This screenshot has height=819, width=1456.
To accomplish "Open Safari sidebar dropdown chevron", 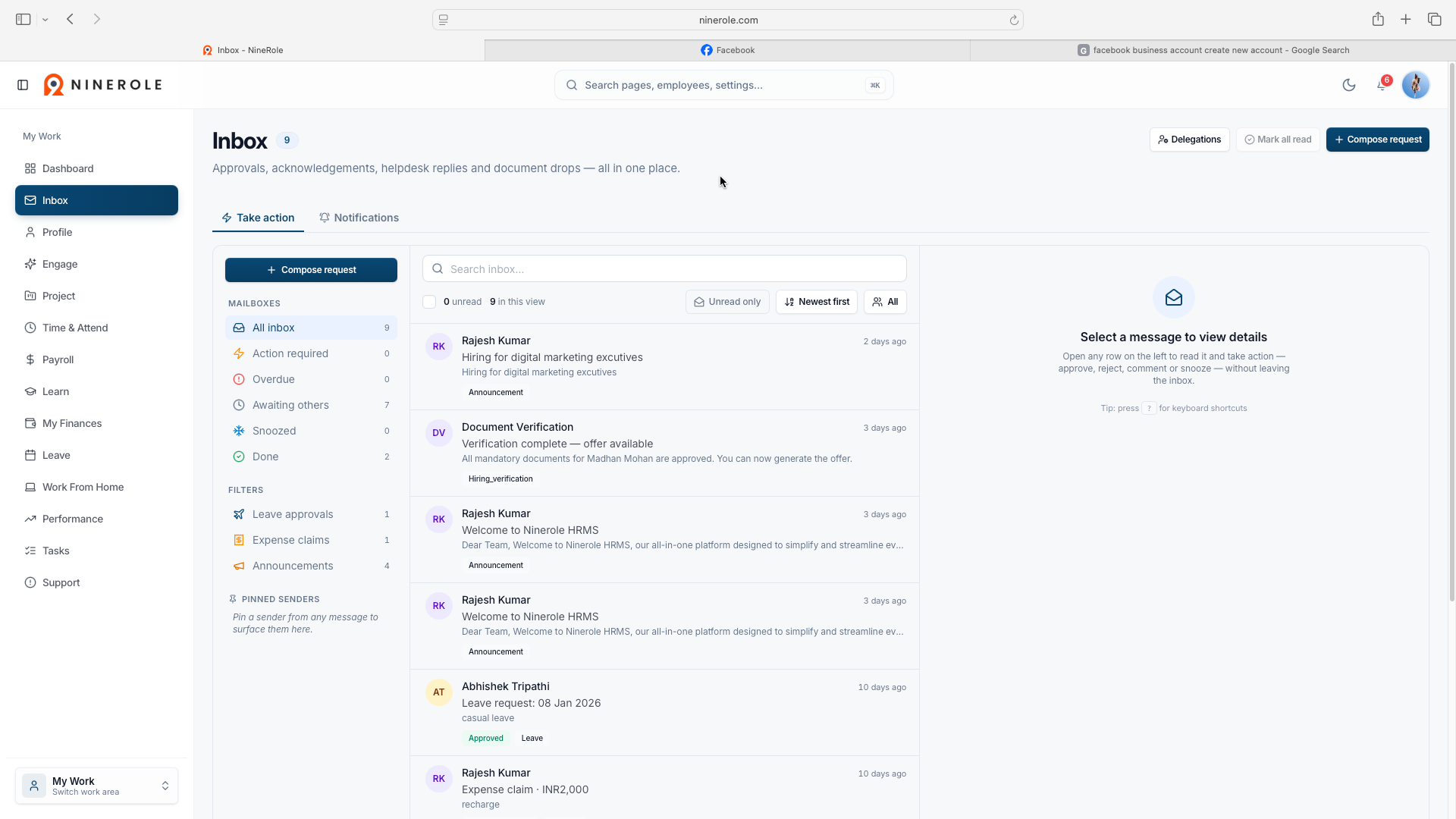I will (45, 20).
